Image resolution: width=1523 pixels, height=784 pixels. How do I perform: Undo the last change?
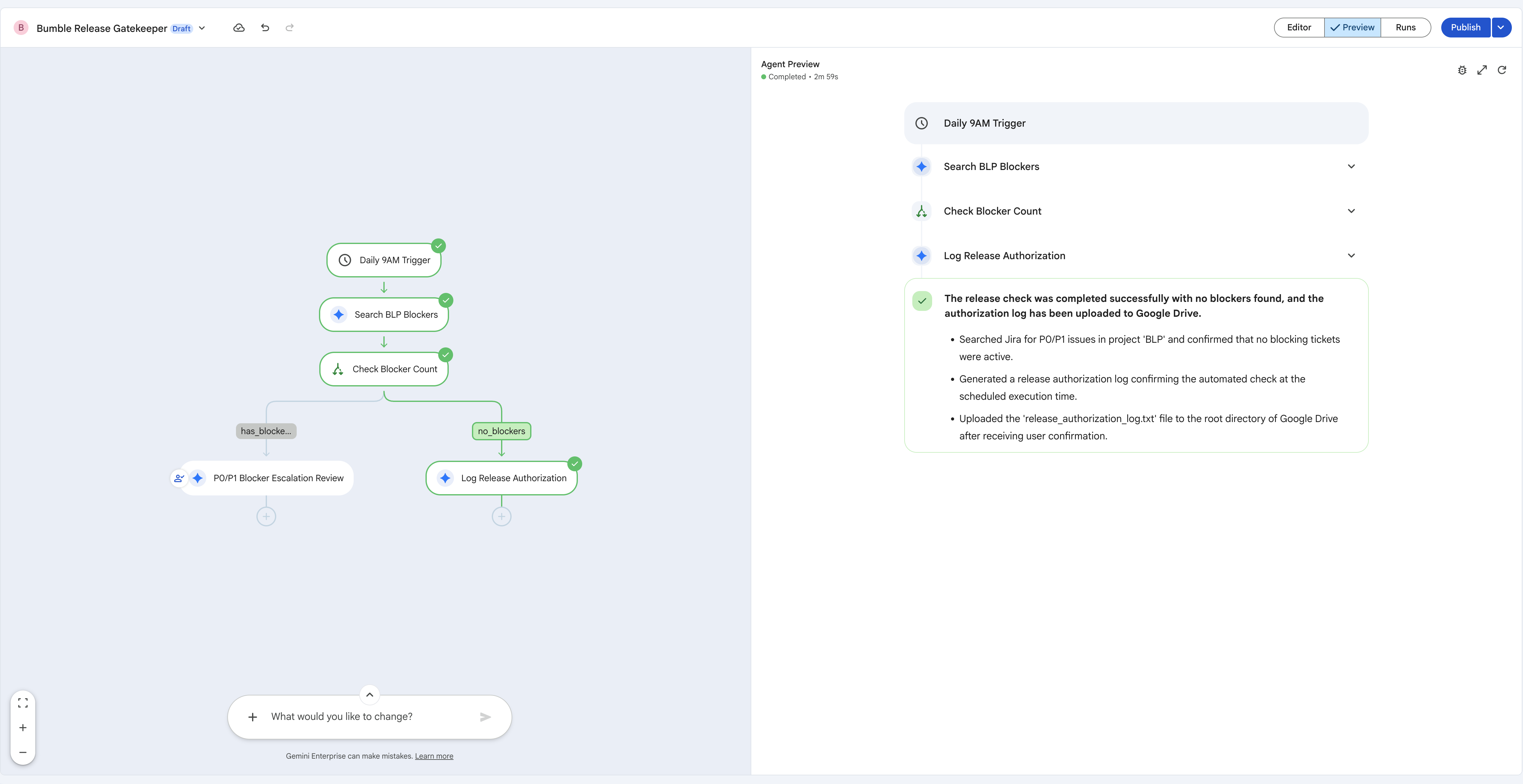[x=265, y=28]
